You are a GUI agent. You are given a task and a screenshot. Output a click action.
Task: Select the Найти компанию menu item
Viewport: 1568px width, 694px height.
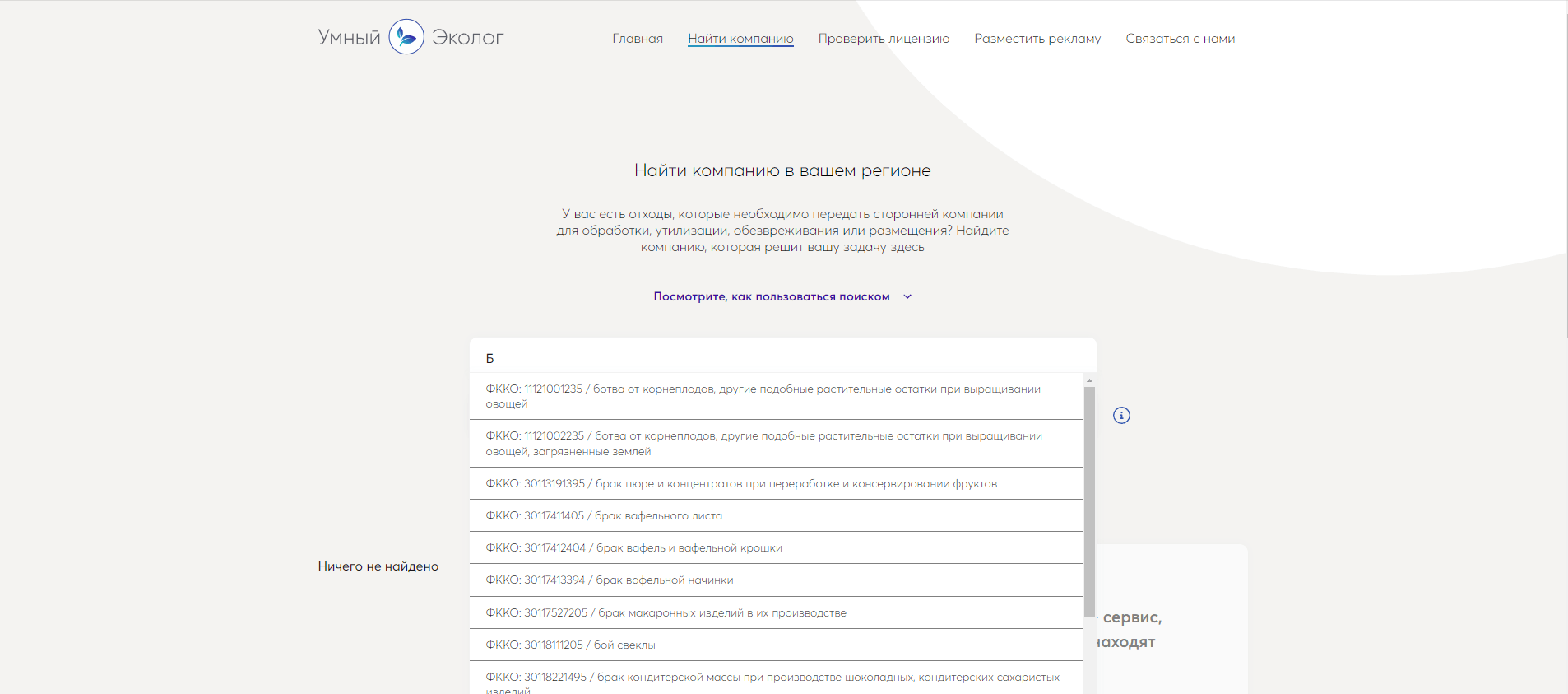pos(740,39)
